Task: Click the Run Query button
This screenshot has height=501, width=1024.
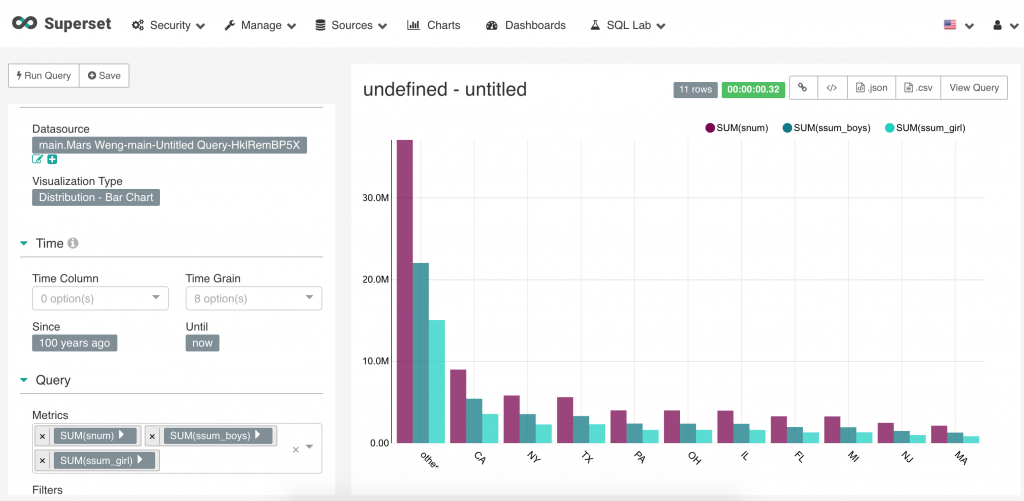Action: (44, 76)
